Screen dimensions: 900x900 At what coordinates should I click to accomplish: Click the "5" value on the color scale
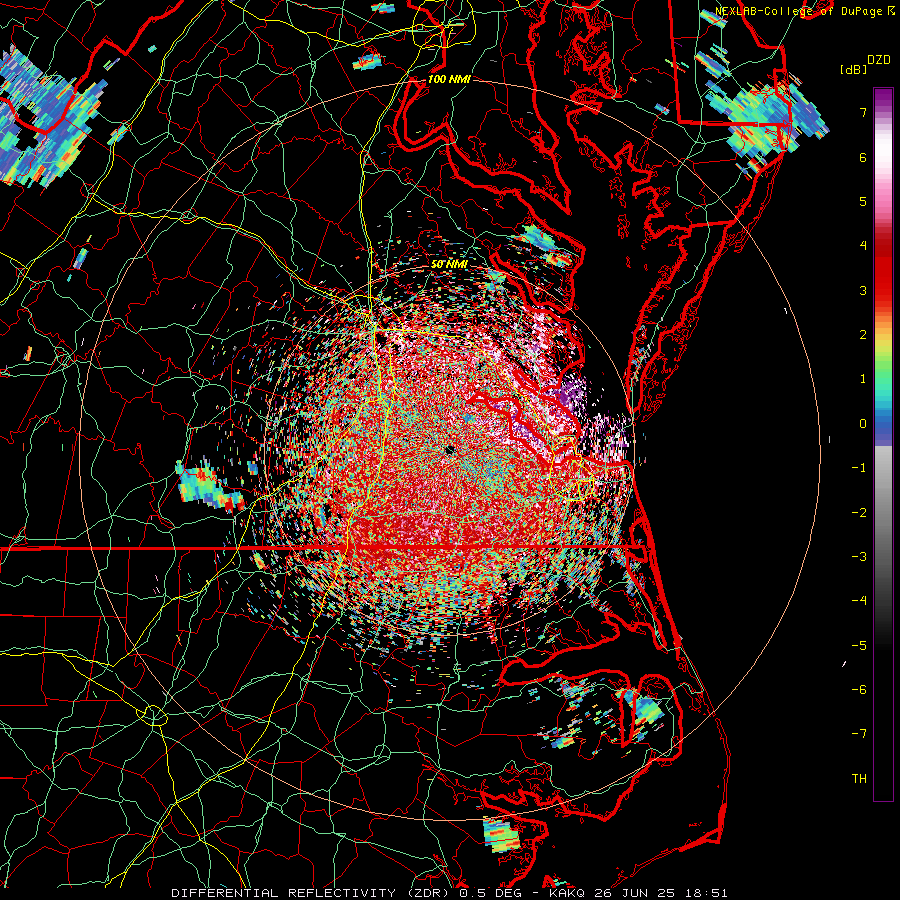863,201
